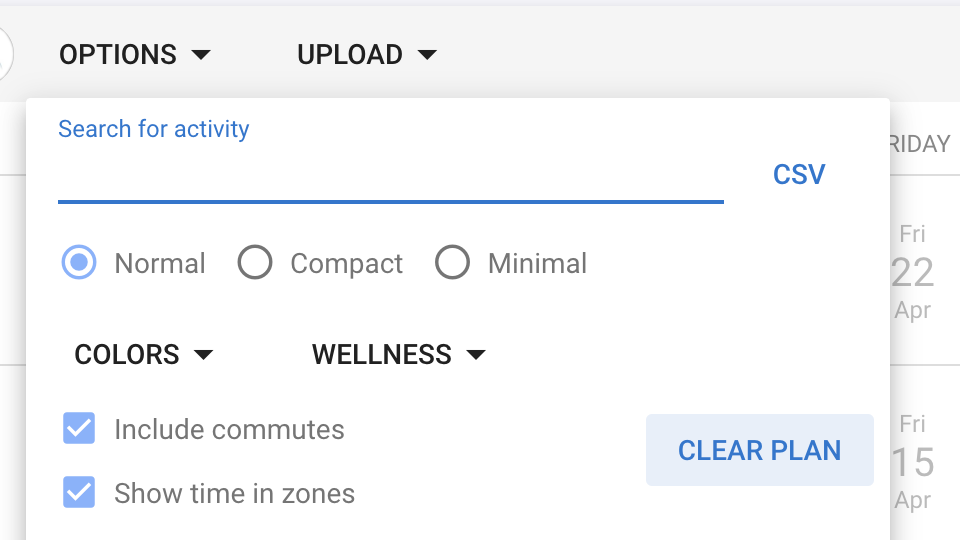Select the Fri 22 Apr calendar day
The width and height of the screenshot is (960, 540).
coord(913,272)
